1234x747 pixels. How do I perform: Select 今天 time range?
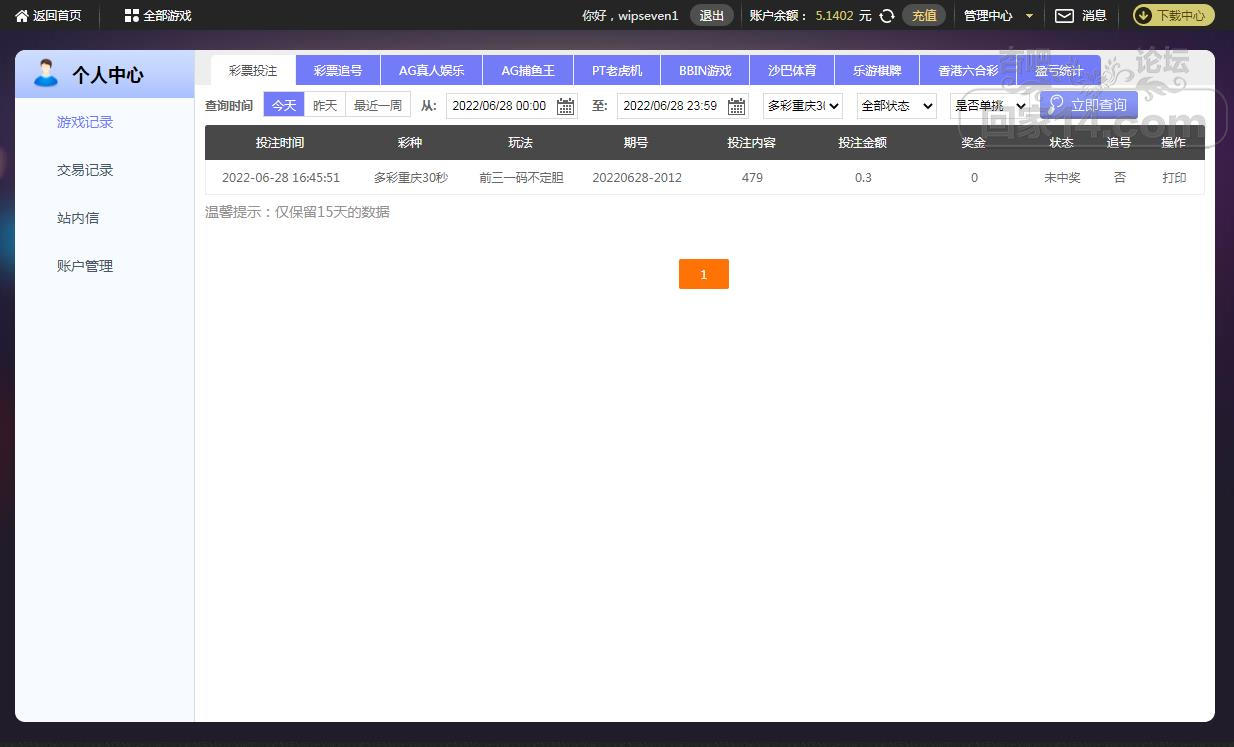284,105
